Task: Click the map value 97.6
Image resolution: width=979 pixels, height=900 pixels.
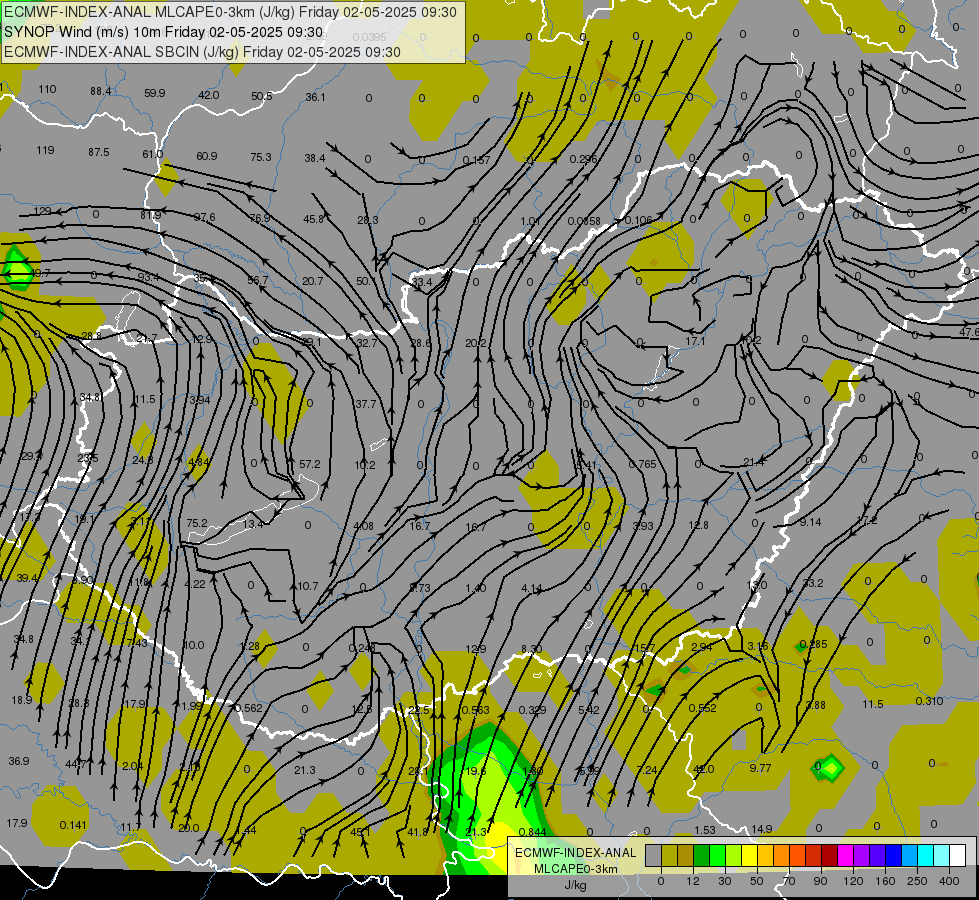Action: pos(204,217)
